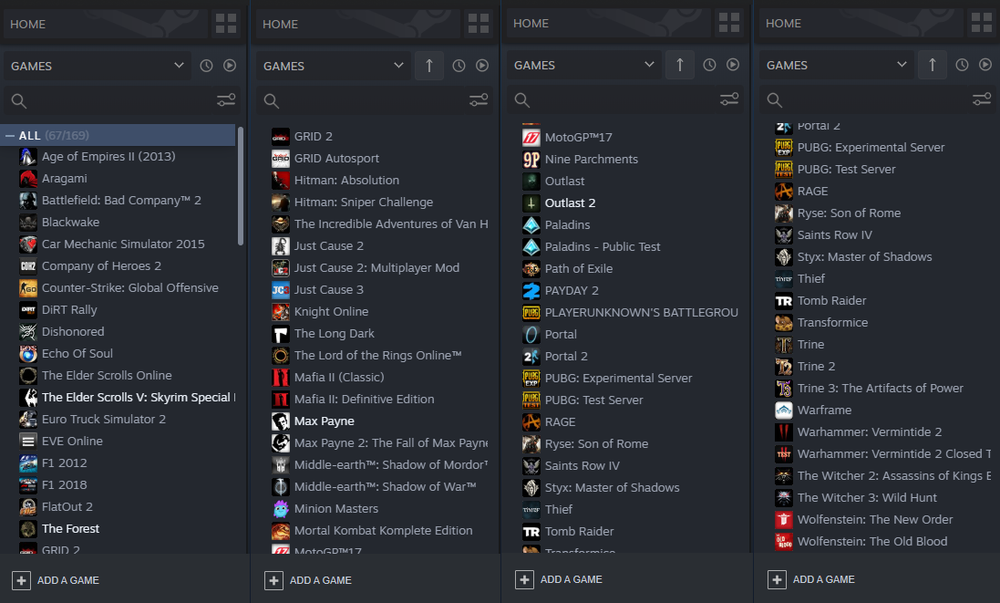Select the Path of Exile icon
The height and width of the screenshot is (603, 1000).
[531, 269]
